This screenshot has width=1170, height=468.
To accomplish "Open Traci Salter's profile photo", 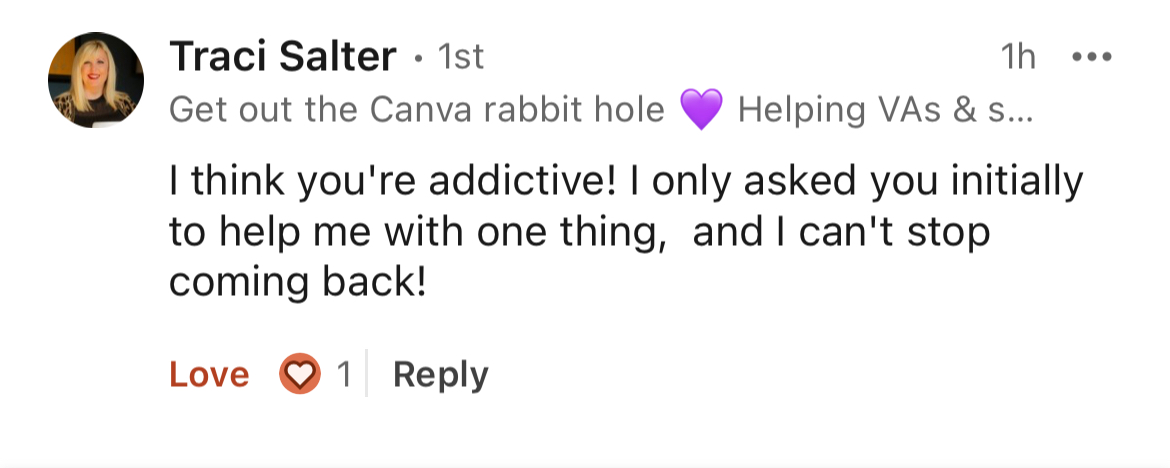I will click(96, 80).
